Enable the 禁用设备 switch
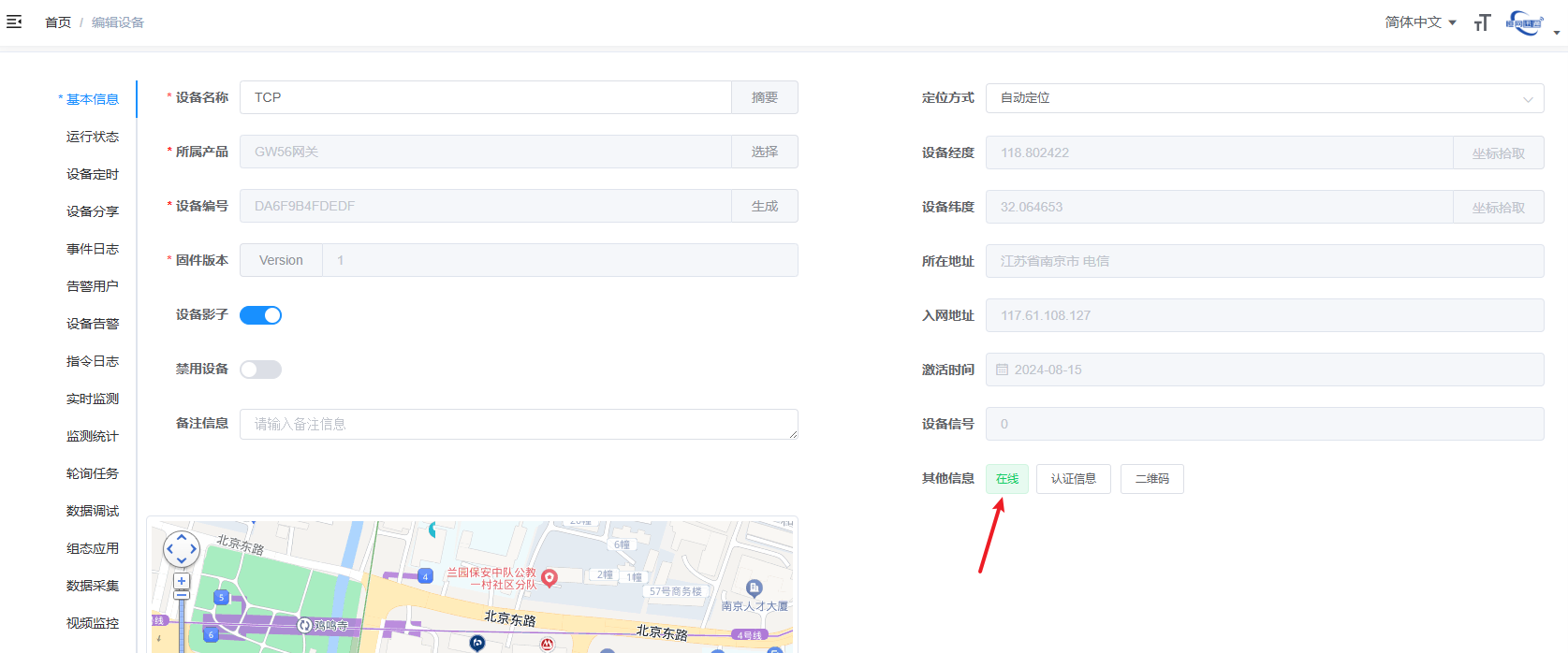 (x=260, y=370)
